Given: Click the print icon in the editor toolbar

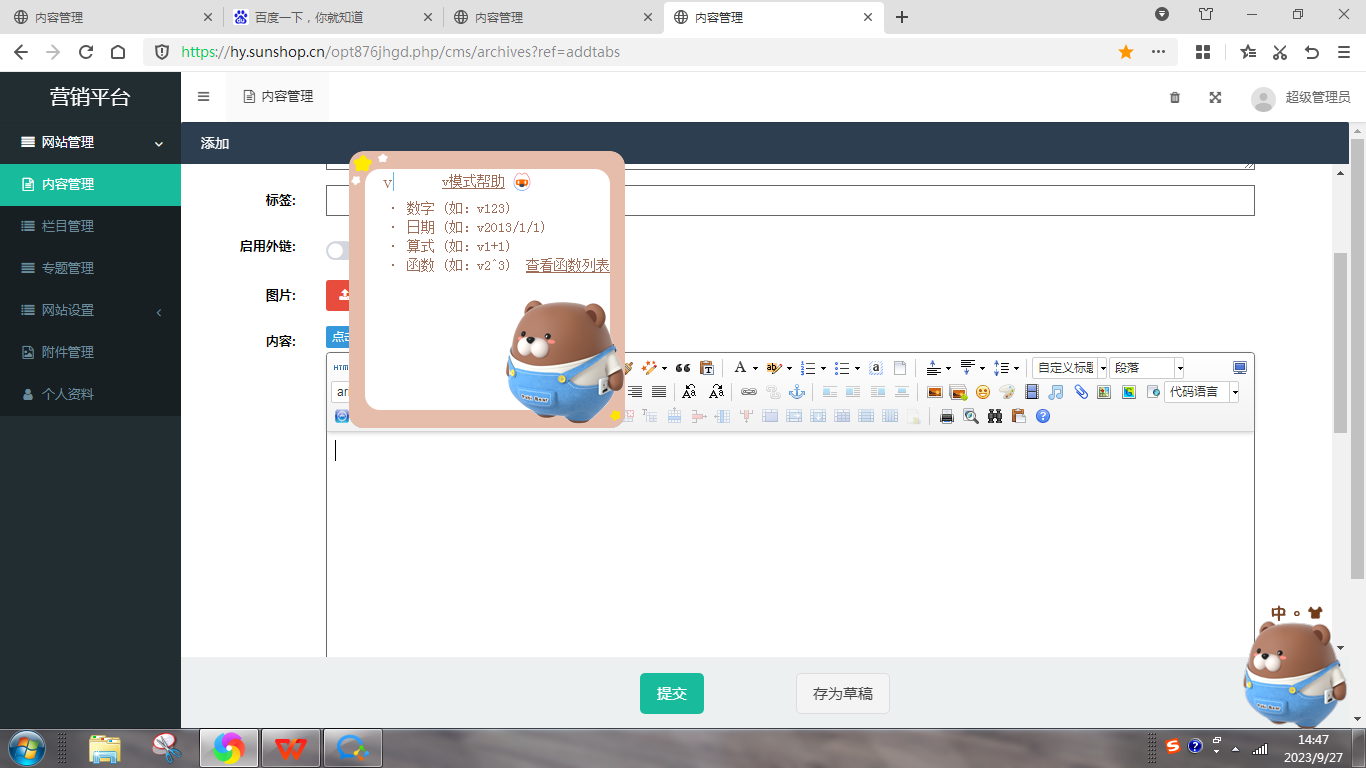Looking at the screenshot, I should (946, 416).
